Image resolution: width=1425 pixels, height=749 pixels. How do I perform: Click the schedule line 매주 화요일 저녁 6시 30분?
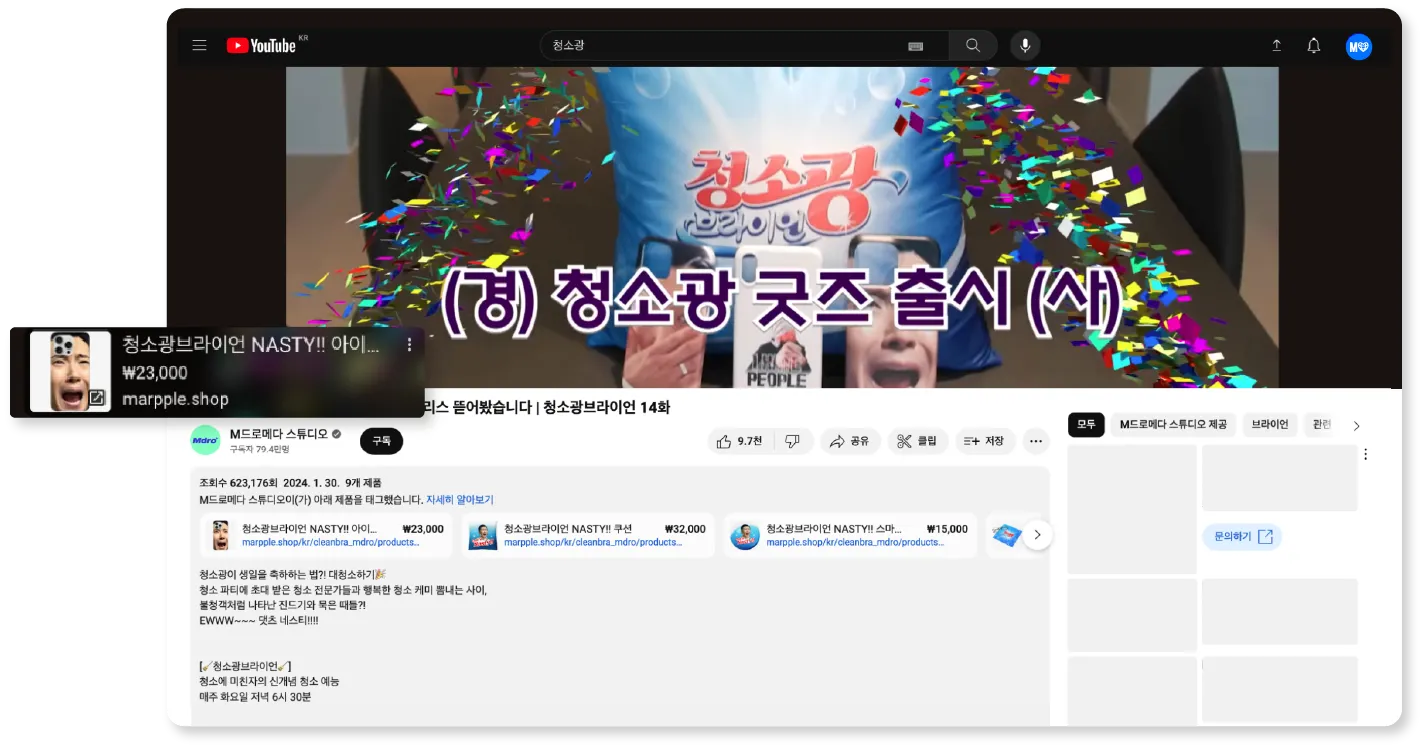(x=255, y=696)
